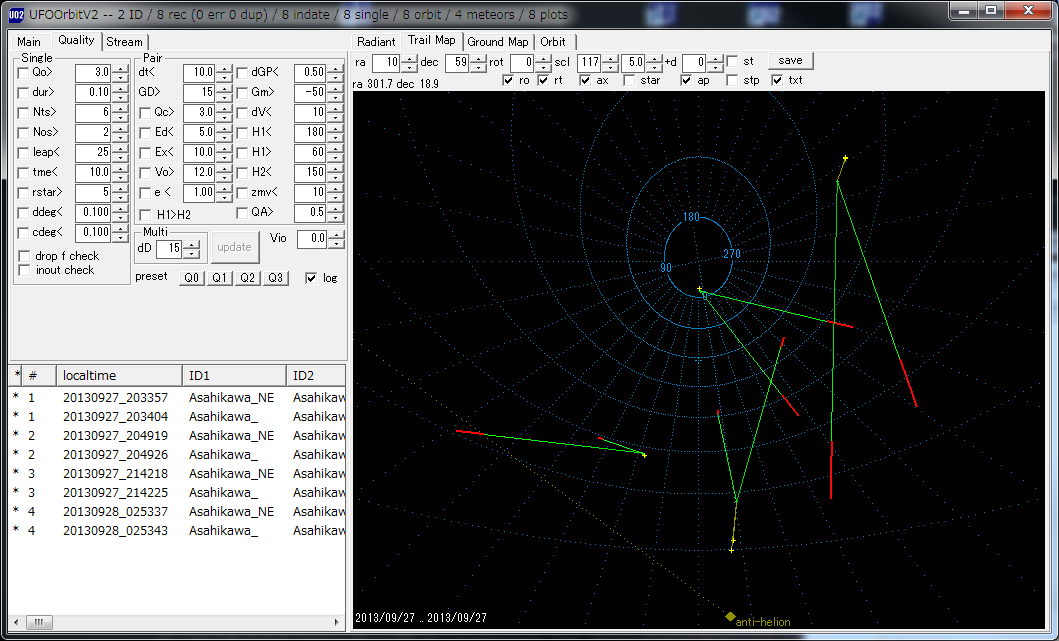Toggle the ap display checkbox
The image size is (1059, 641).
[686, 80]
